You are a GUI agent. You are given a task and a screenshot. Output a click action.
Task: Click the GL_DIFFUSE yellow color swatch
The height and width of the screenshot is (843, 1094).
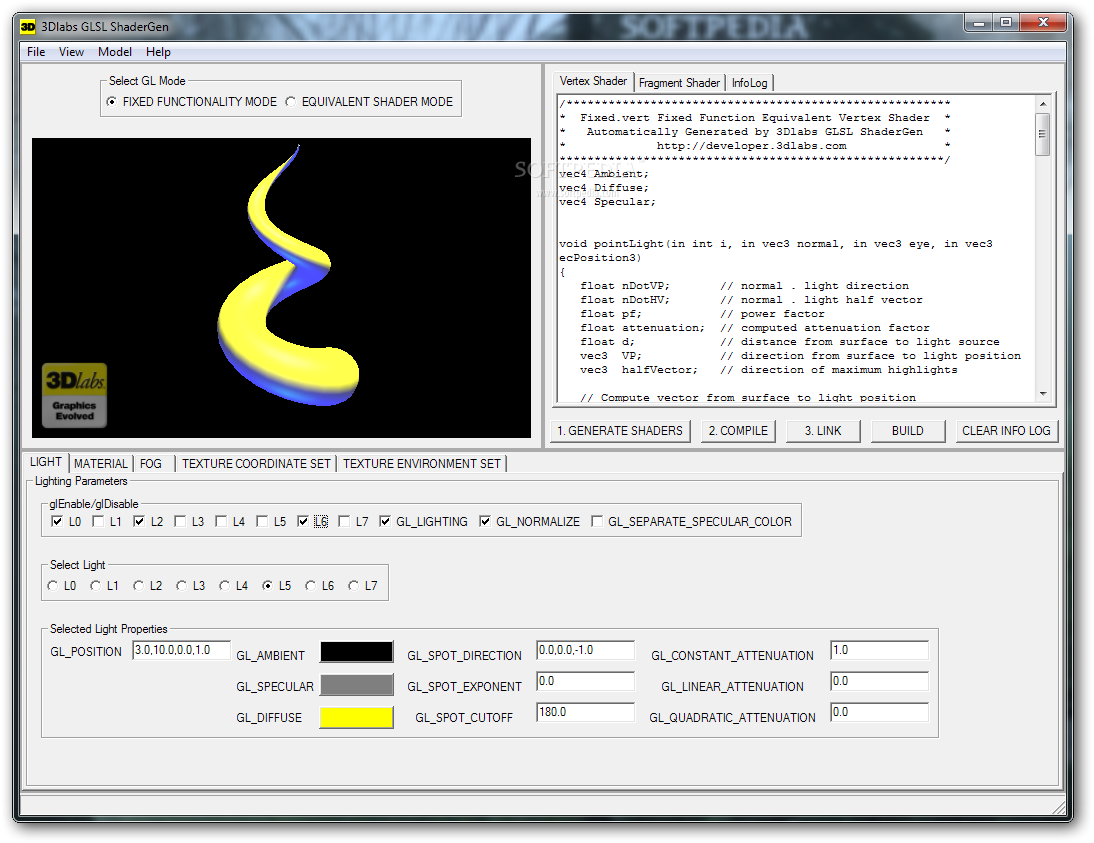tap(357, 717)
